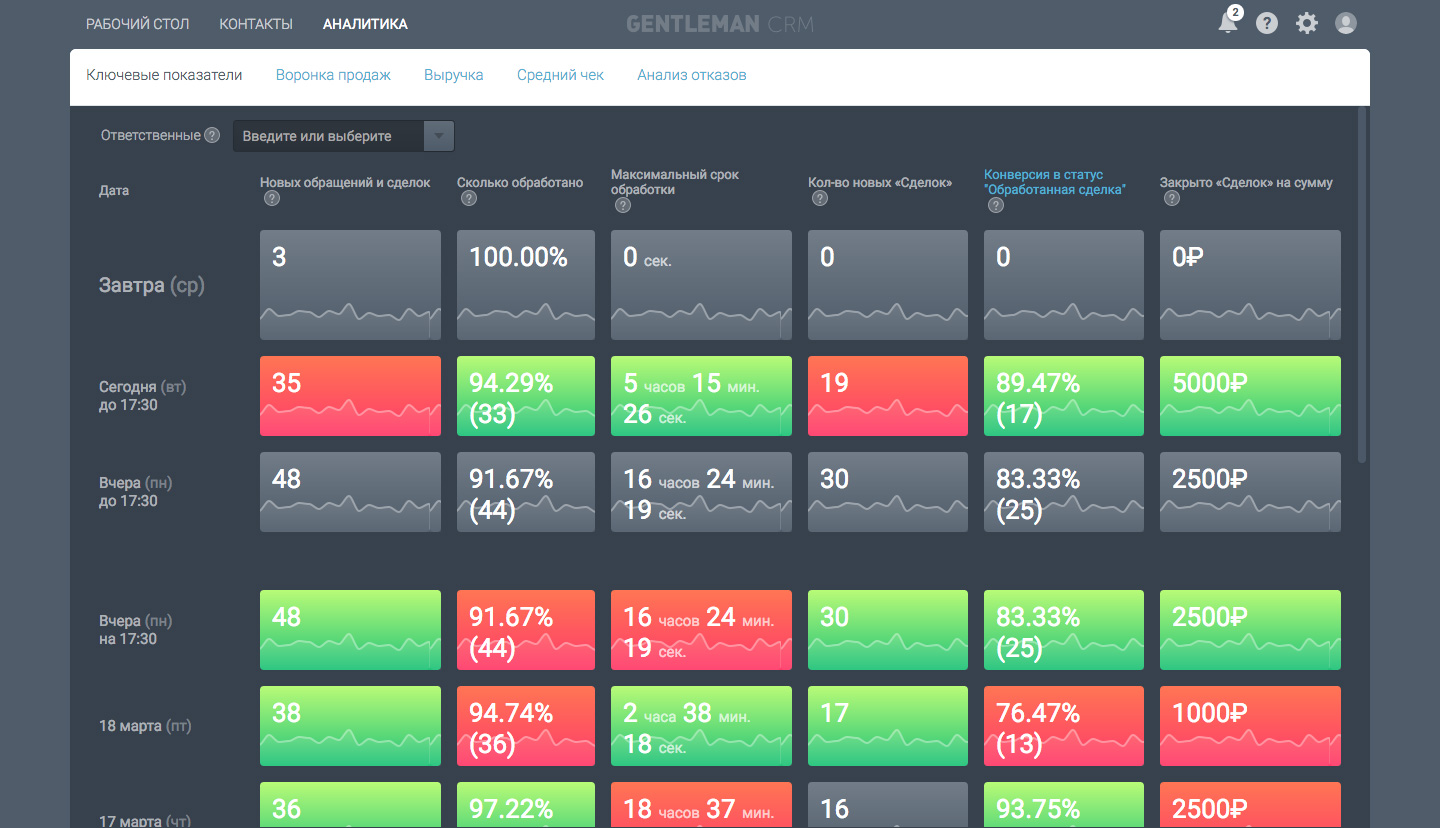Open the help icon under Максимальный срок обработки
Image resolution: width=1440 pixels, height=828 pixels.
coord(622,205)
